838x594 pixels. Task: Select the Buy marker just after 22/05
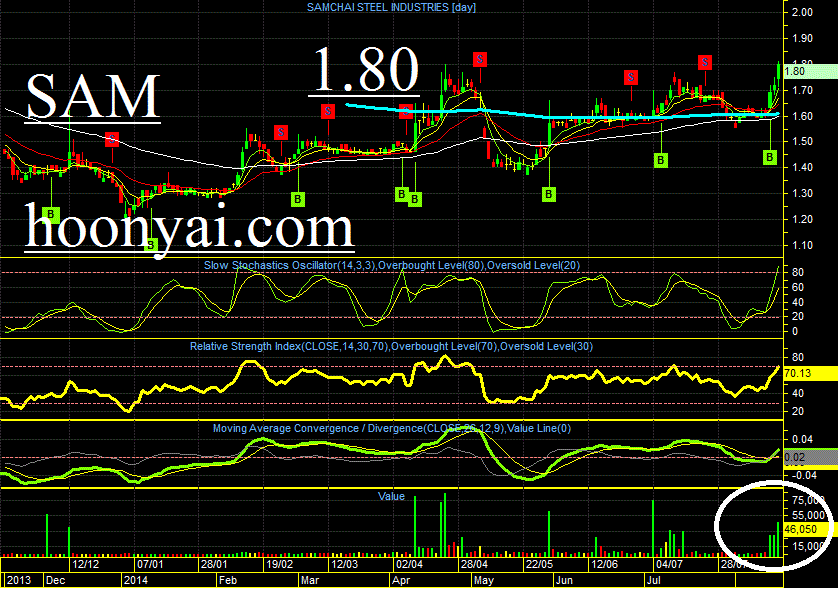tap(548, 194)
